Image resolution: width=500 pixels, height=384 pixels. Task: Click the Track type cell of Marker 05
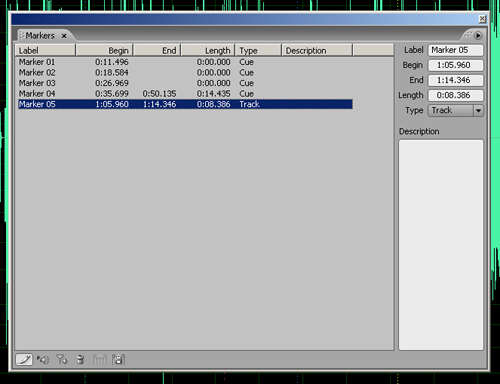click(249, 104)
